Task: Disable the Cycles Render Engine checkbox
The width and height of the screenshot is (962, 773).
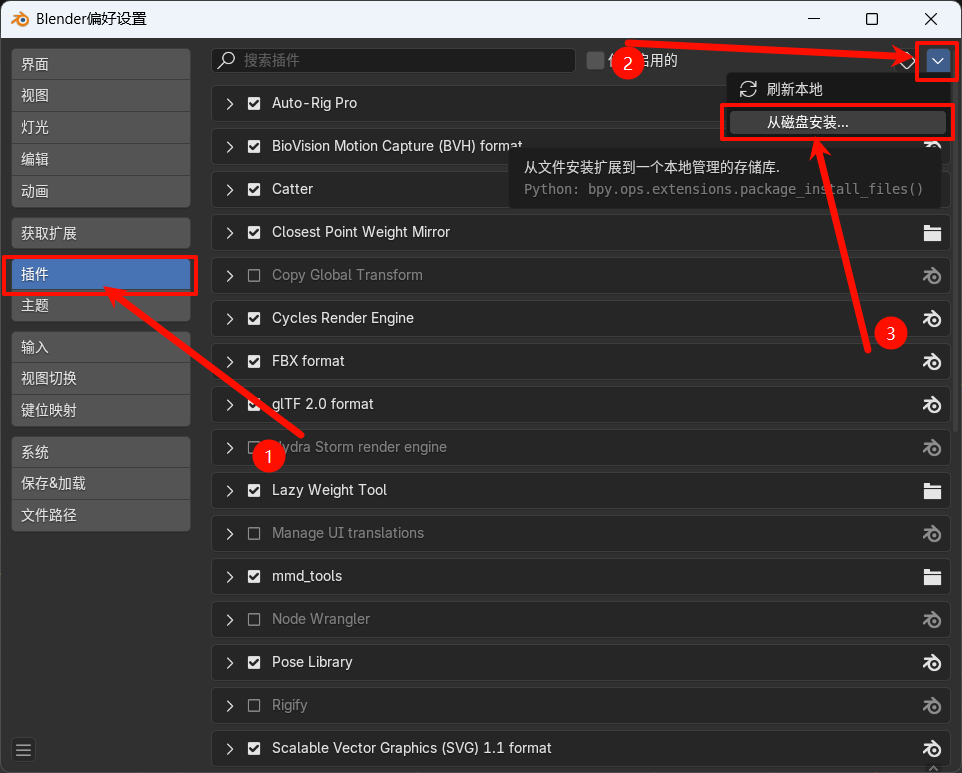Action: pyautogui.click(x=254, y=318)
